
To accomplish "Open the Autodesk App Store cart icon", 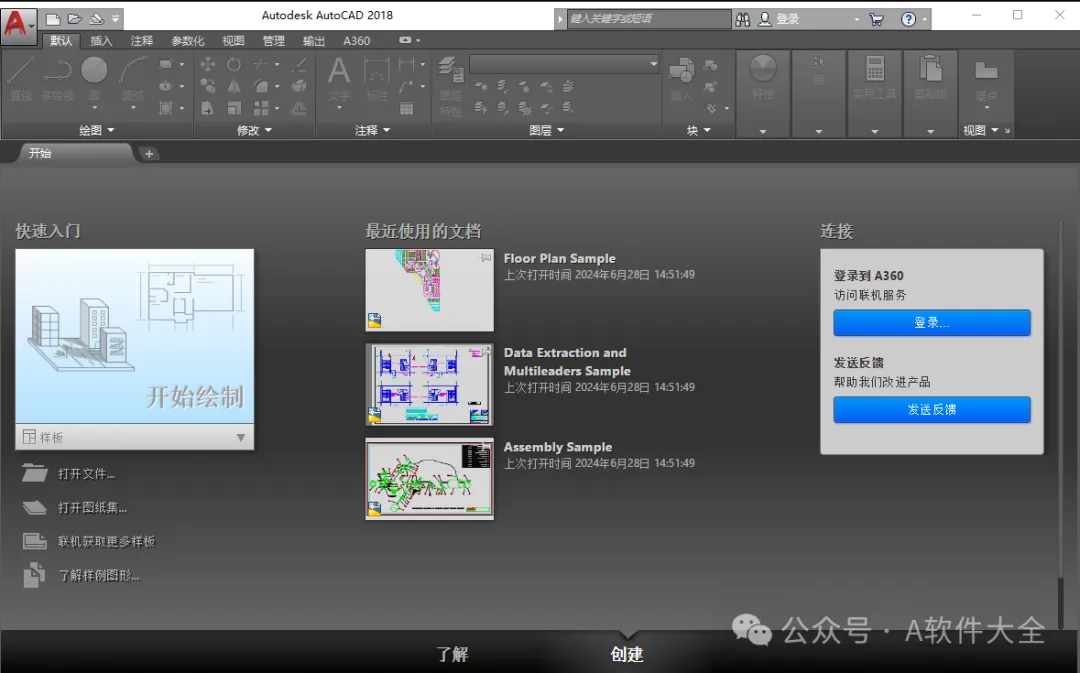I will [x=876, y=19].
